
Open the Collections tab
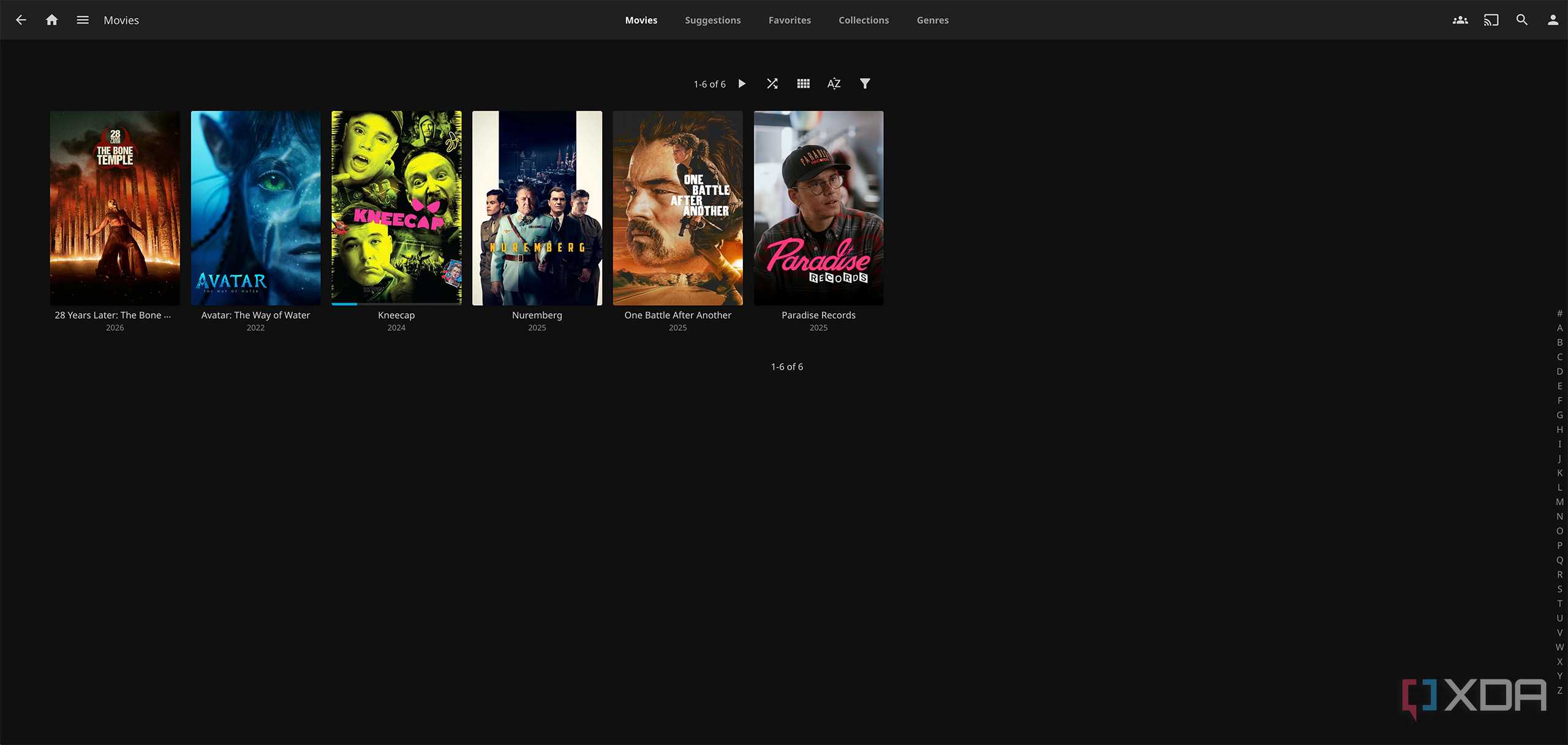[864, 20]
